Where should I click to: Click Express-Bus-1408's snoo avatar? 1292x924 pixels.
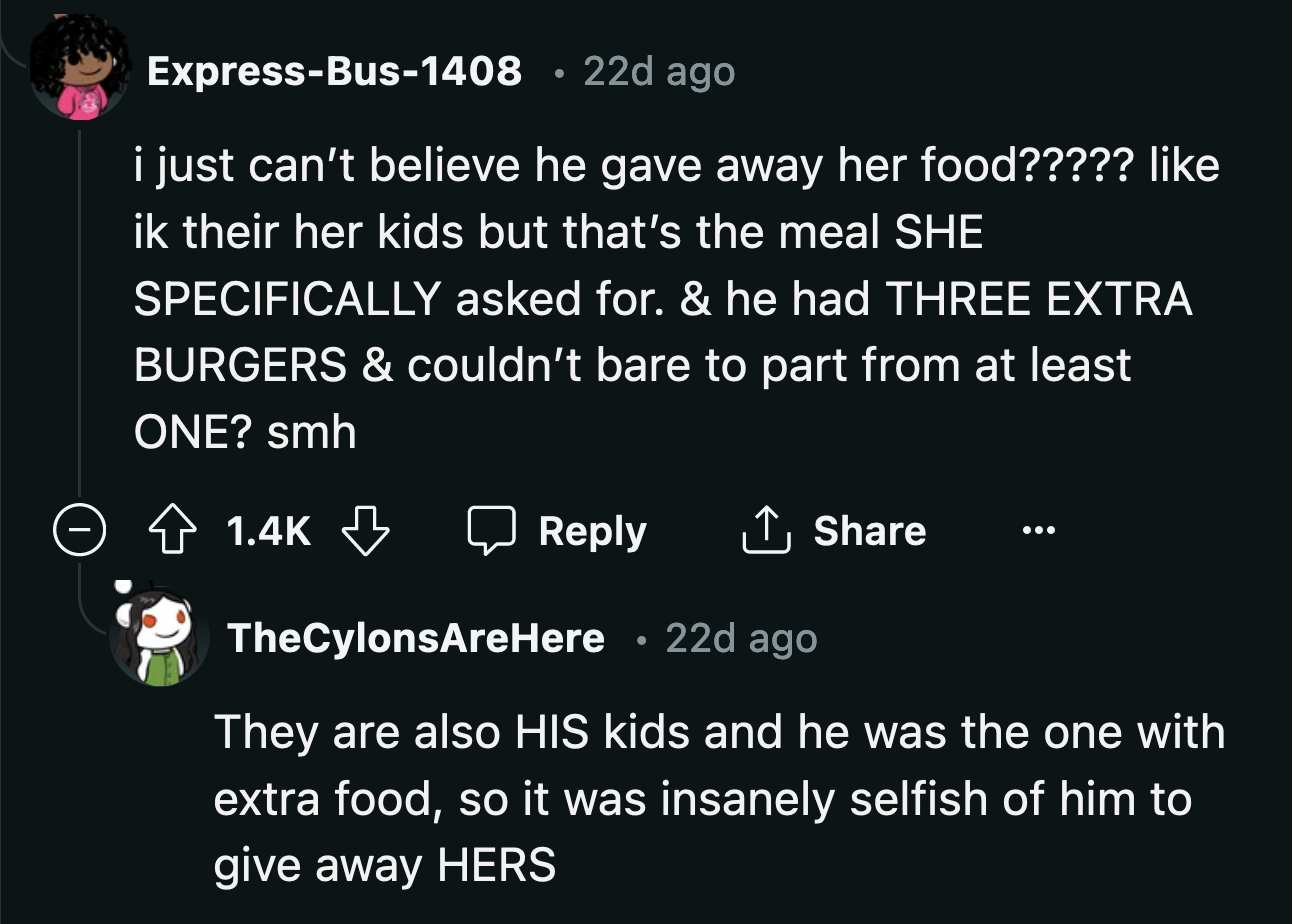pyautogui.click(x=78, y=72)
